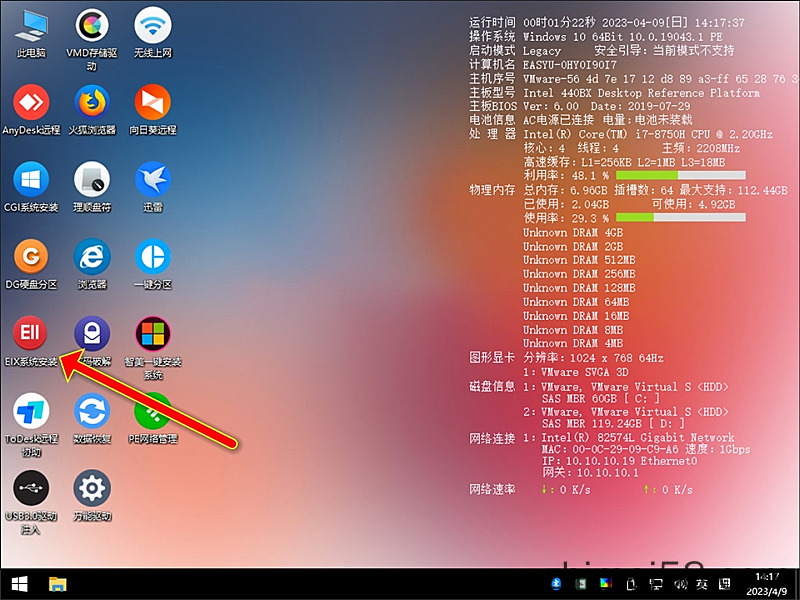Switch input language via 英 indicator

[x=702, y=584]
